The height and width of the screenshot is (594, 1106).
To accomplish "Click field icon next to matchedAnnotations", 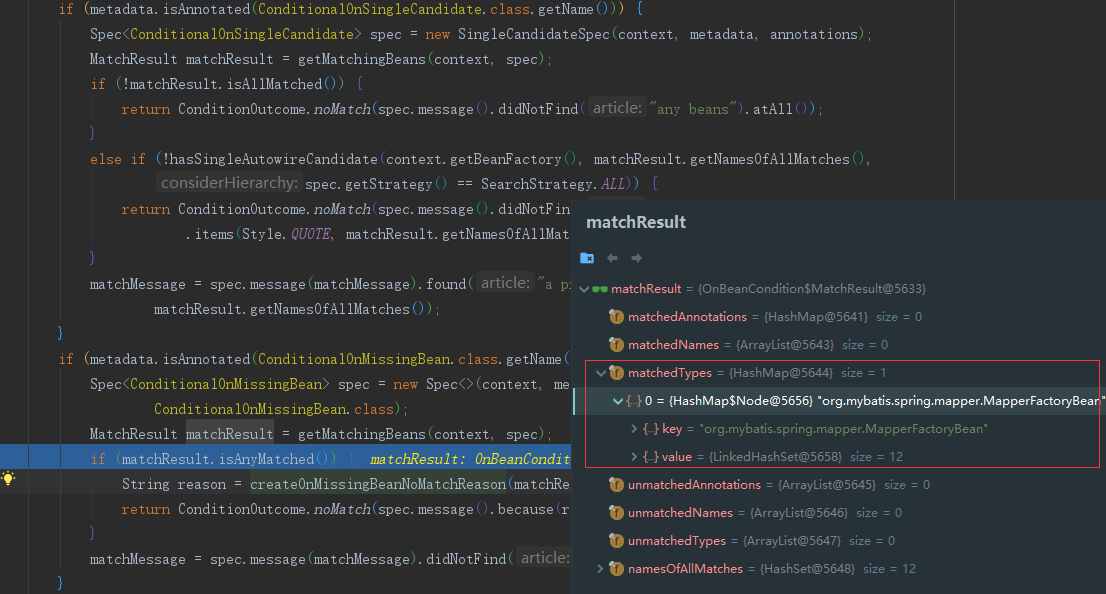I will [x=616, y=317].
